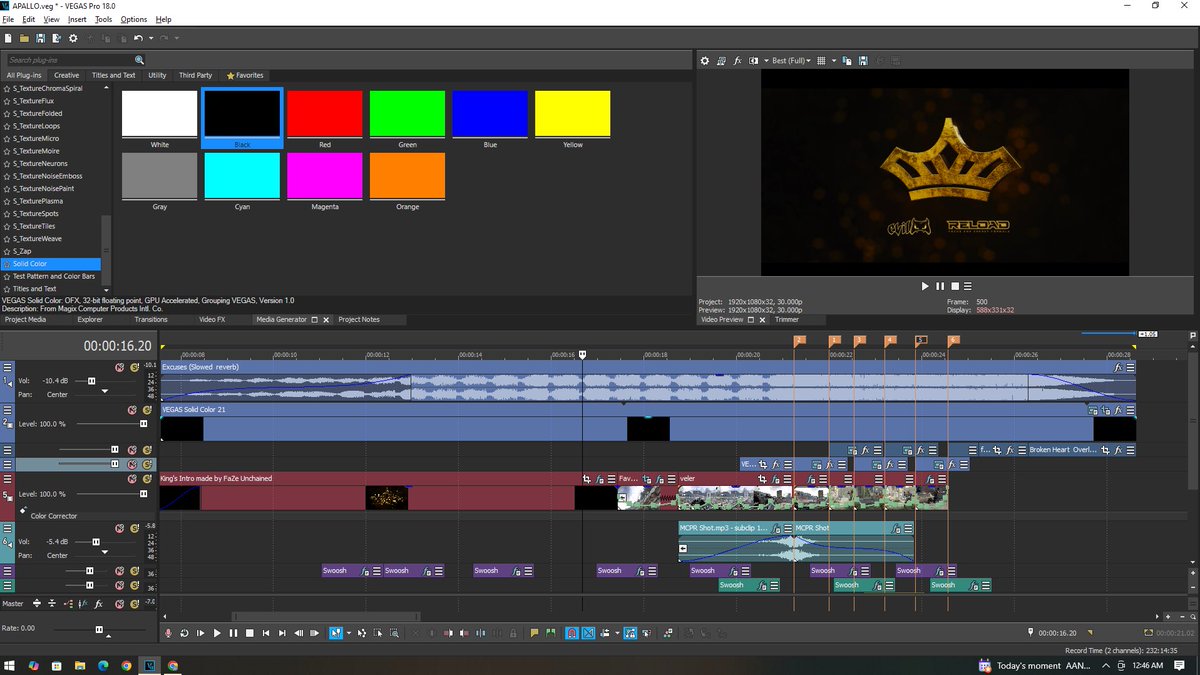Copy preview snapshot to clipboard icon

click(x=847, y=61)
